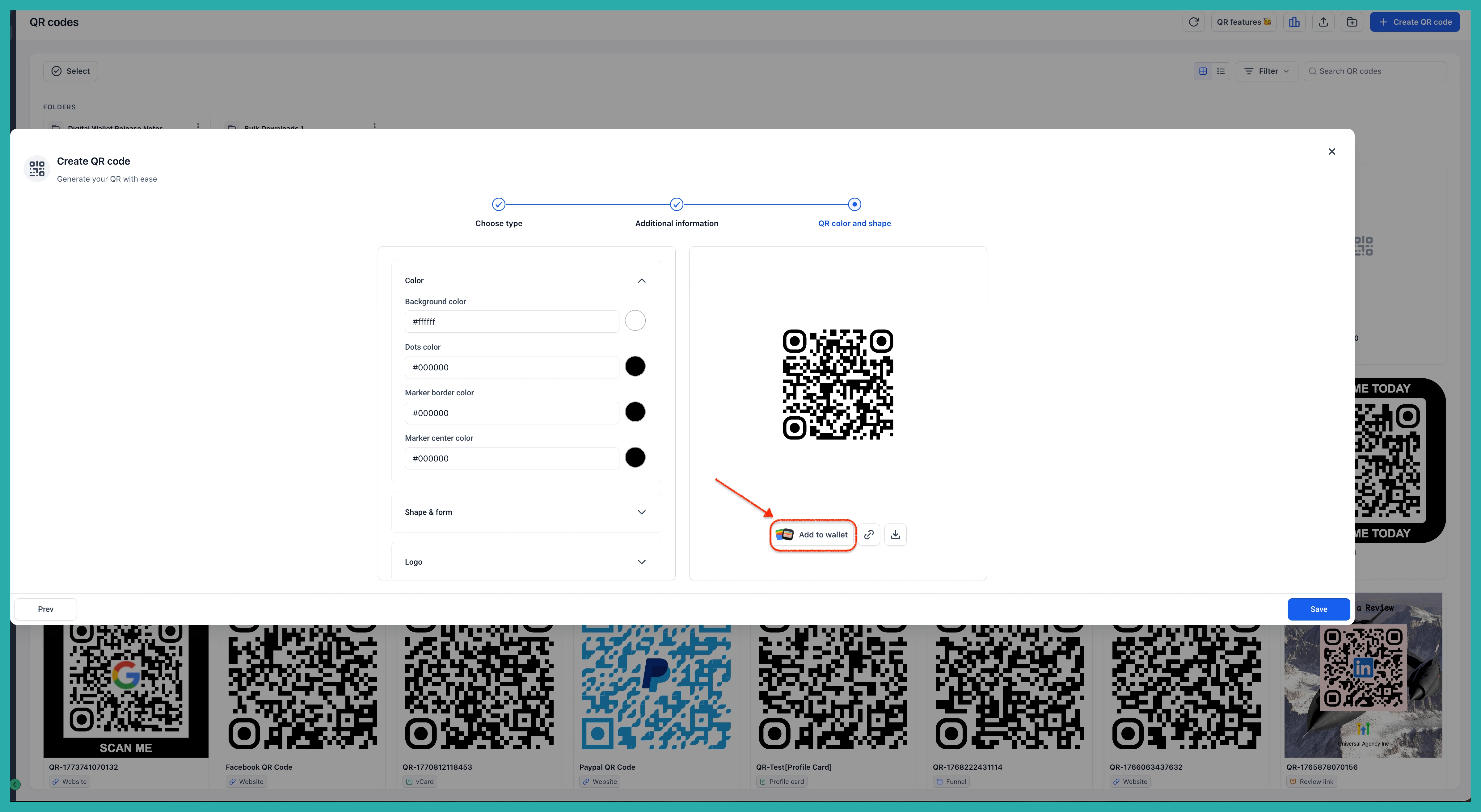Click Create QR code button in header
1481x812 pixels.
[1414, 22]
